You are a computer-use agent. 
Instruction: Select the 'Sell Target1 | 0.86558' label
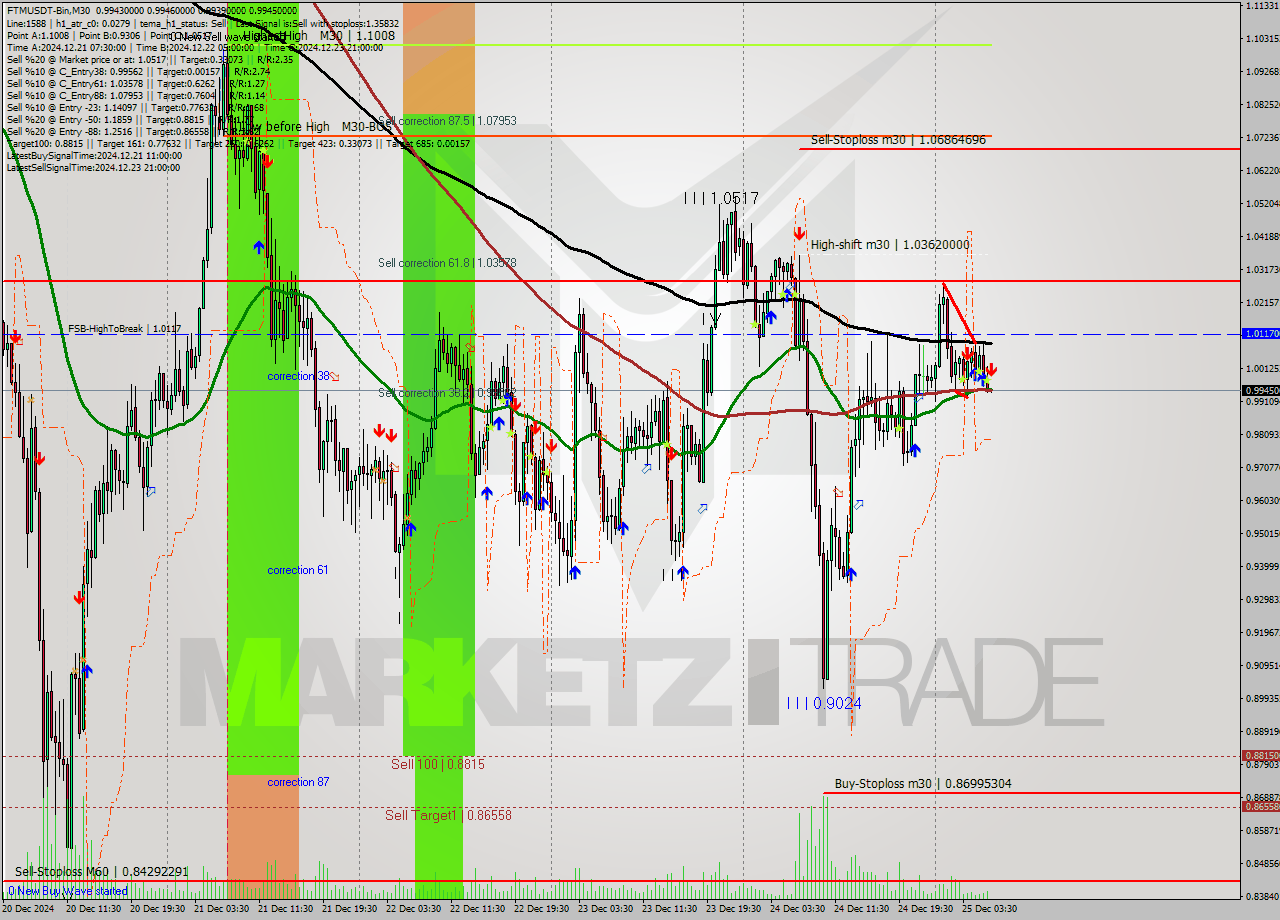448,815
